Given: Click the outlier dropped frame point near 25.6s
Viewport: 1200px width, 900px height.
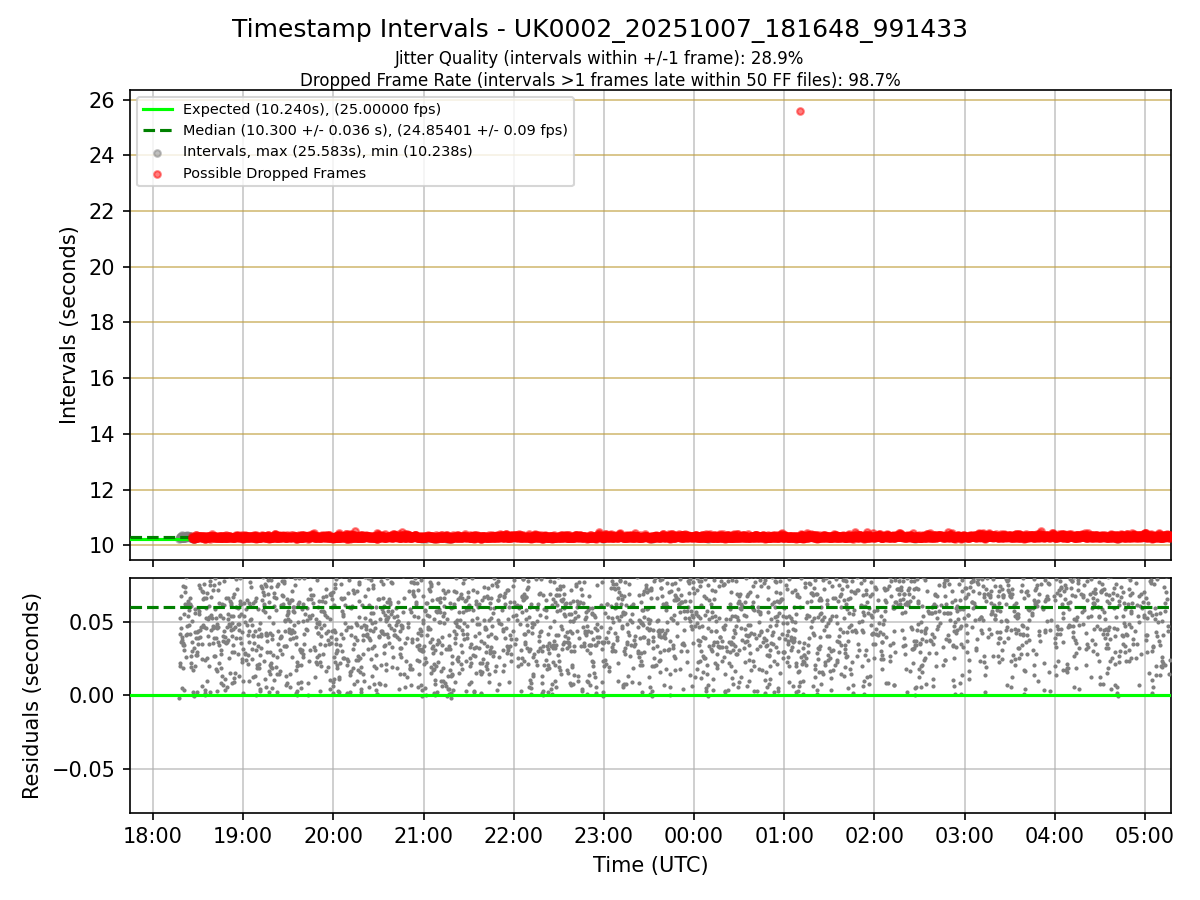Looking at the screenshot, I should click(x=800, y=111).
